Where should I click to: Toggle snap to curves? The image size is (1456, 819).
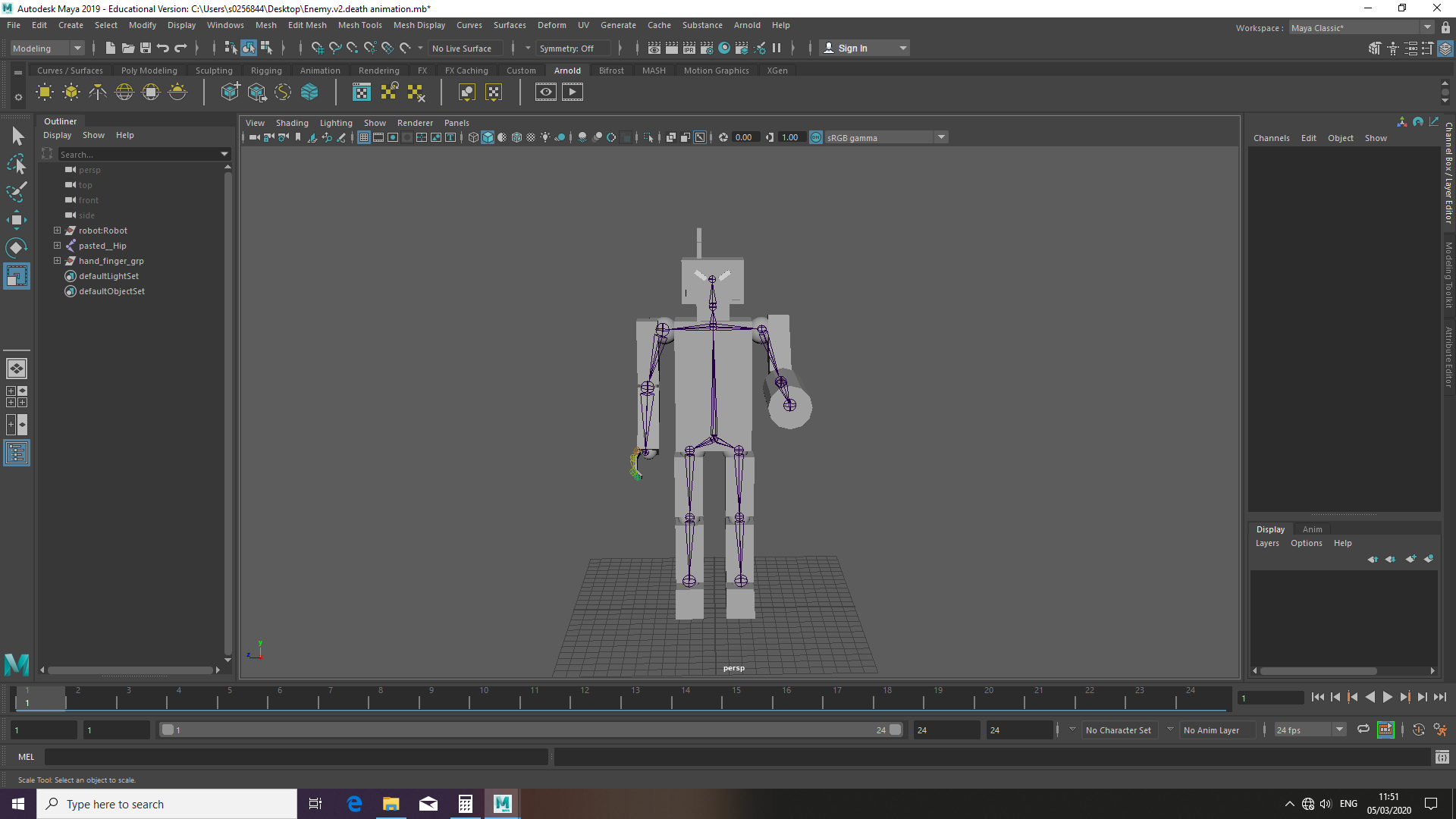(x=335, y=48)
